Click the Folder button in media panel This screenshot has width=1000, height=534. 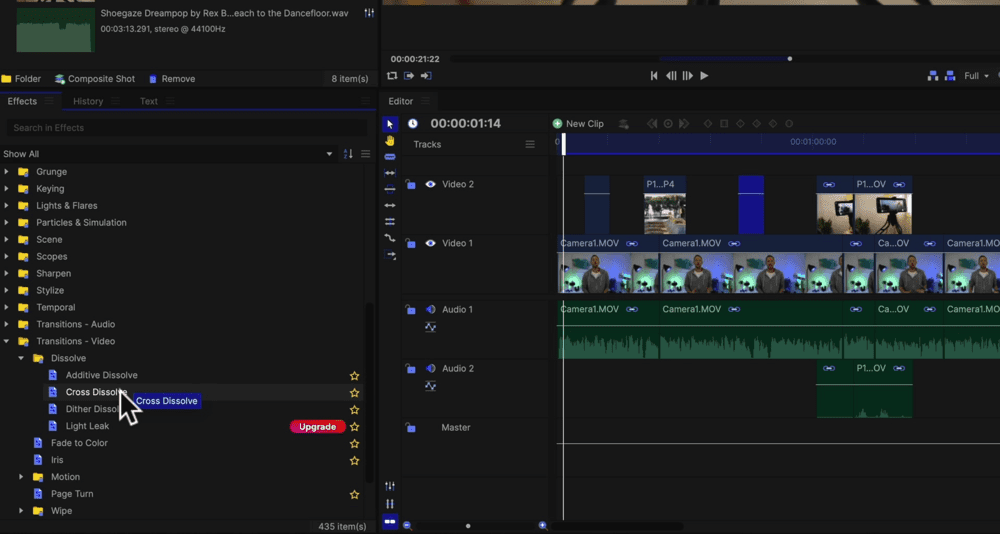[21, 79]
